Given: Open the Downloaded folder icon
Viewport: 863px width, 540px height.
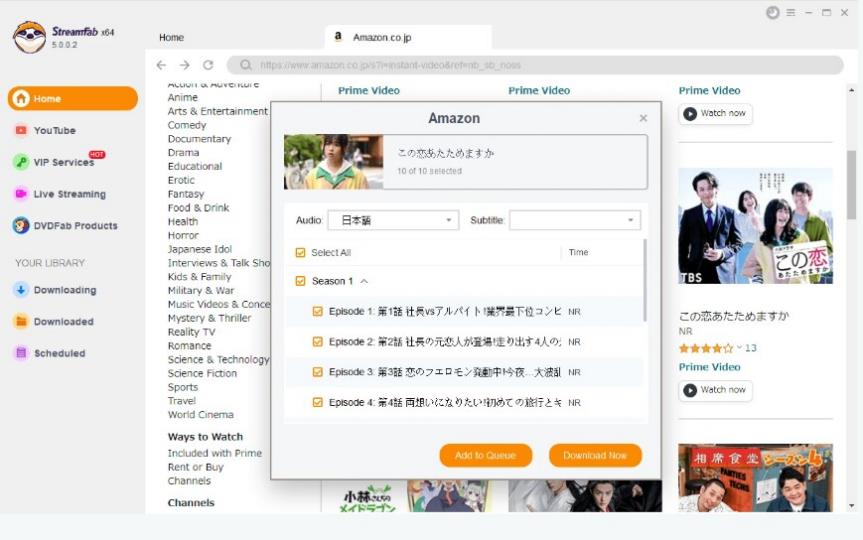Looking at the screenshot, I should point(21,321).
